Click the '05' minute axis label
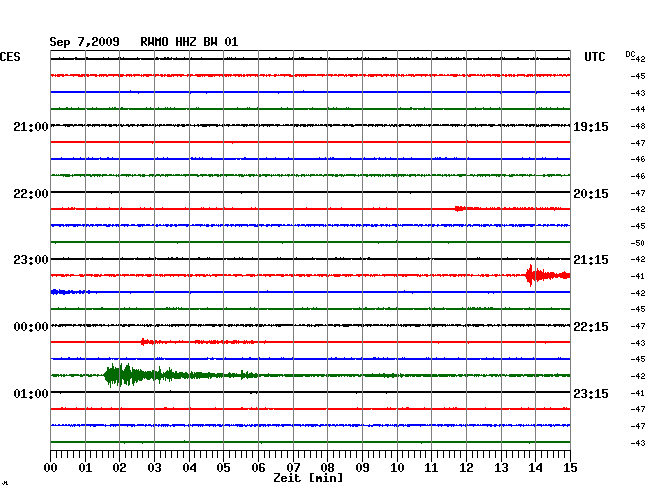The height and width of the screenshot is (494, 650). 223,468
